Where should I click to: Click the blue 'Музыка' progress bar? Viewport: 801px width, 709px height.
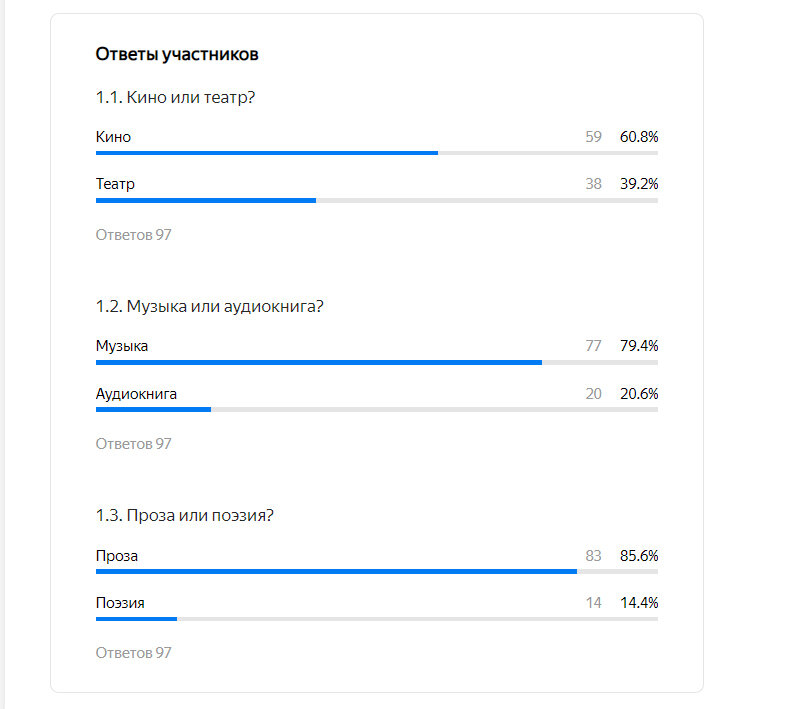(x=319, y=362)
